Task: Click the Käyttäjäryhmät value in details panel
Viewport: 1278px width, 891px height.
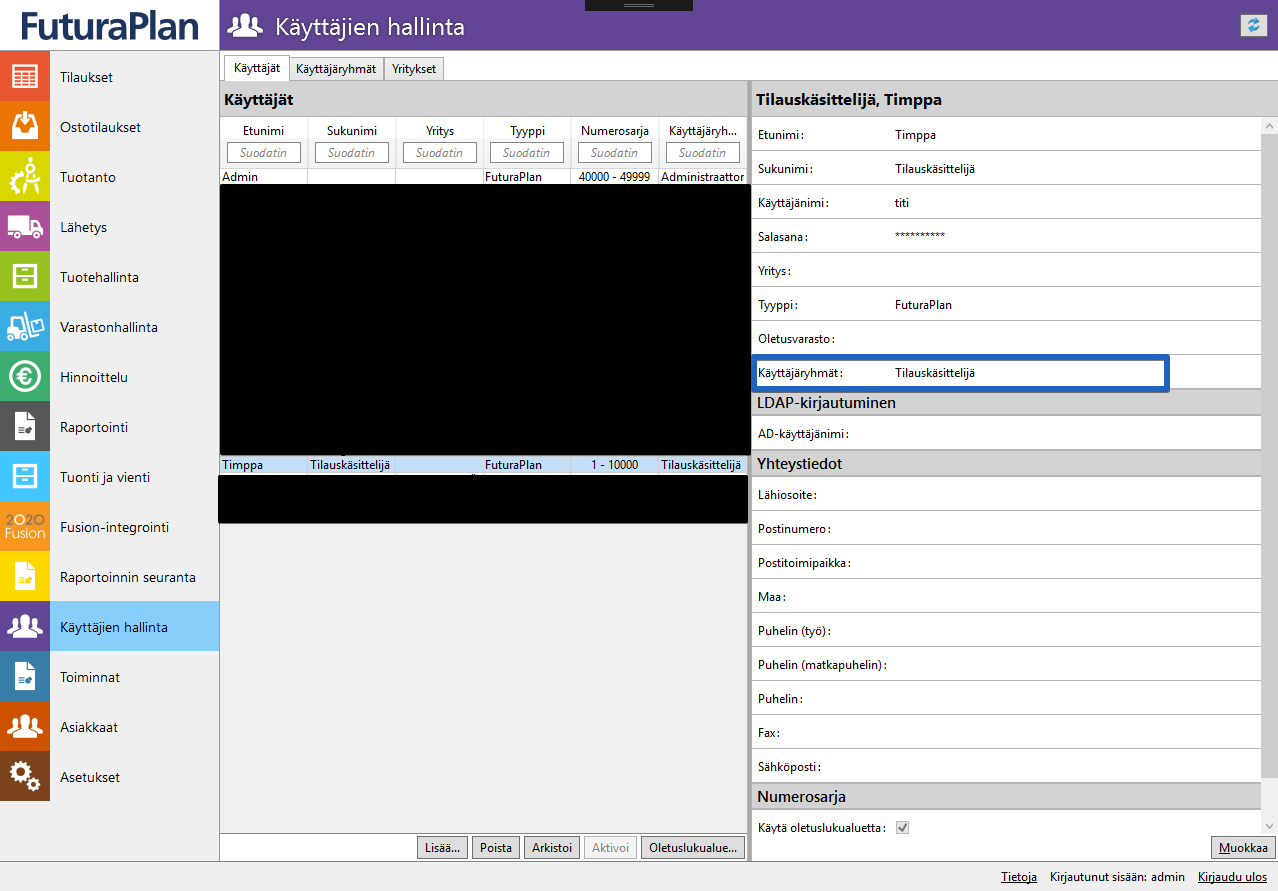Action: (935, 373)
